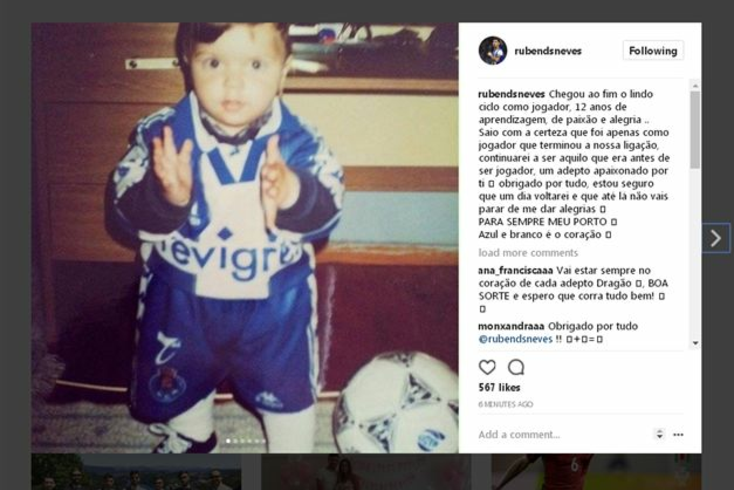Viewport: 734px width, 490px height.
Task: Open monxandraaa commenter profile
Action: [511, 326]
